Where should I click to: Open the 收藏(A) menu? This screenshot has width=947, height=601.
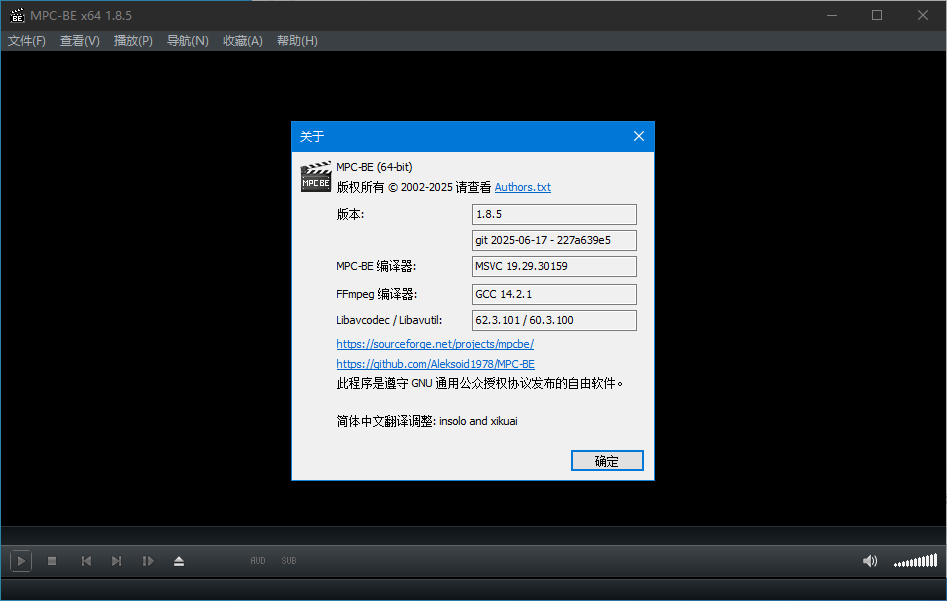click(x=243, y=40)
